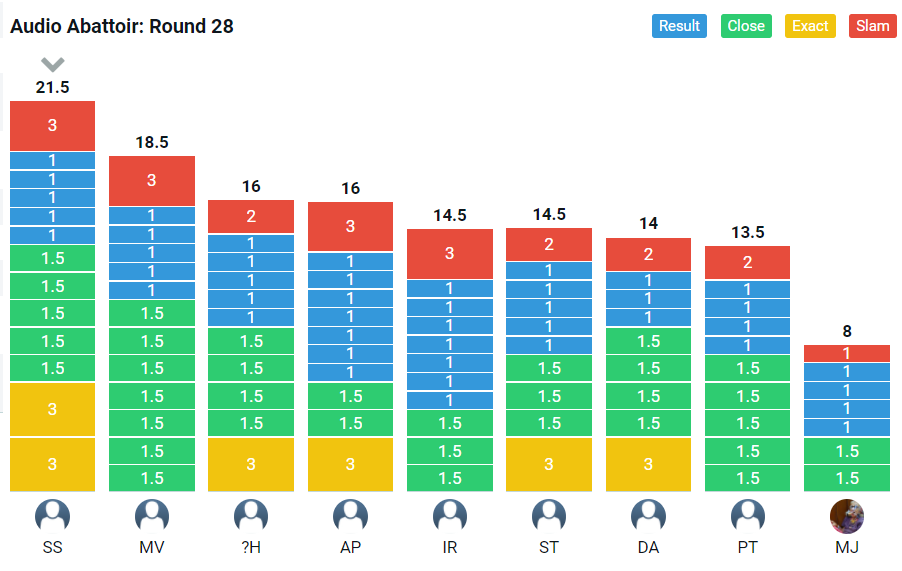
Task: Click IR player avatar icon
Action: click(449, 516)
